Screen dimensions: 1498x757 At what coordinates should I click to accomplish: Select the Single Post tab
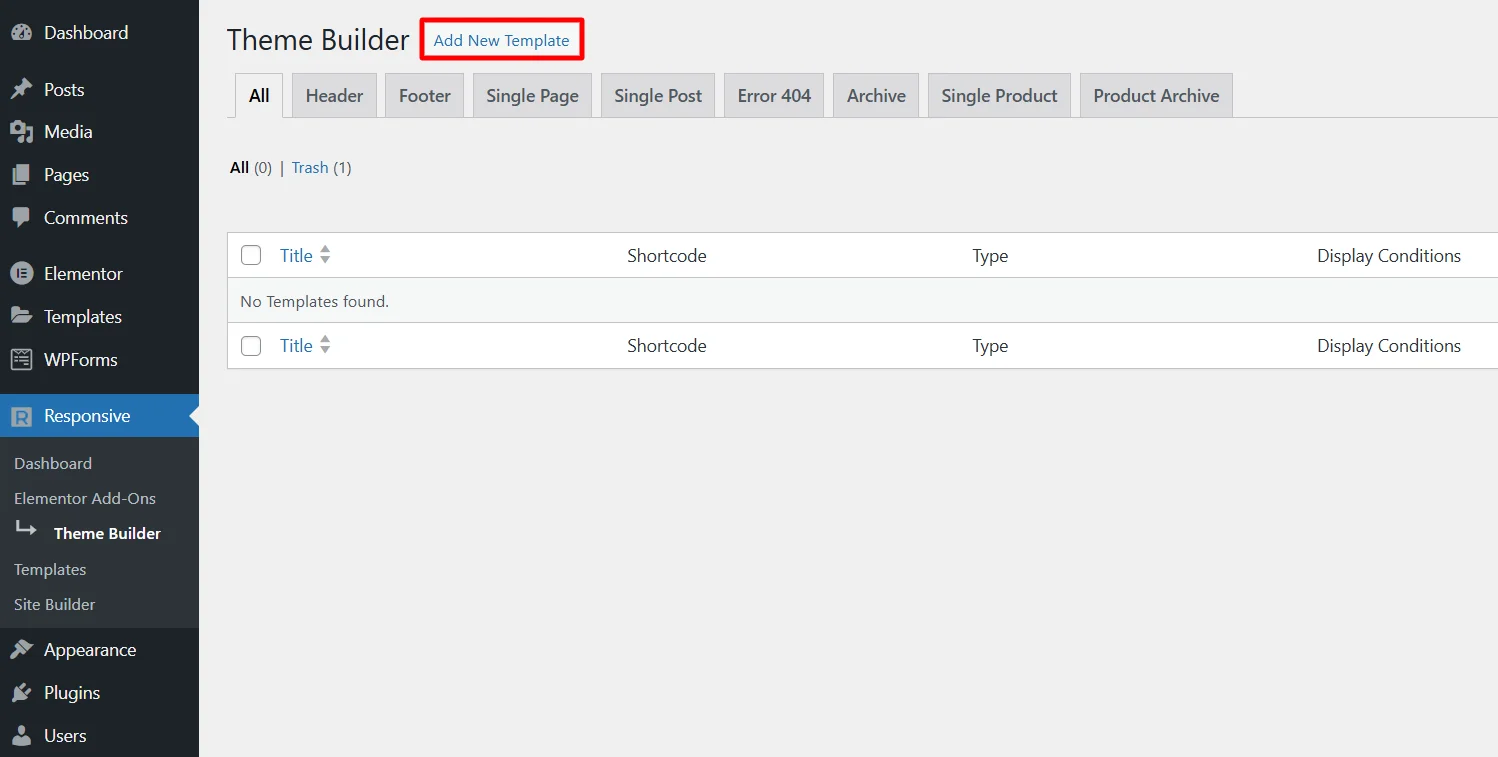click(658, 96)
